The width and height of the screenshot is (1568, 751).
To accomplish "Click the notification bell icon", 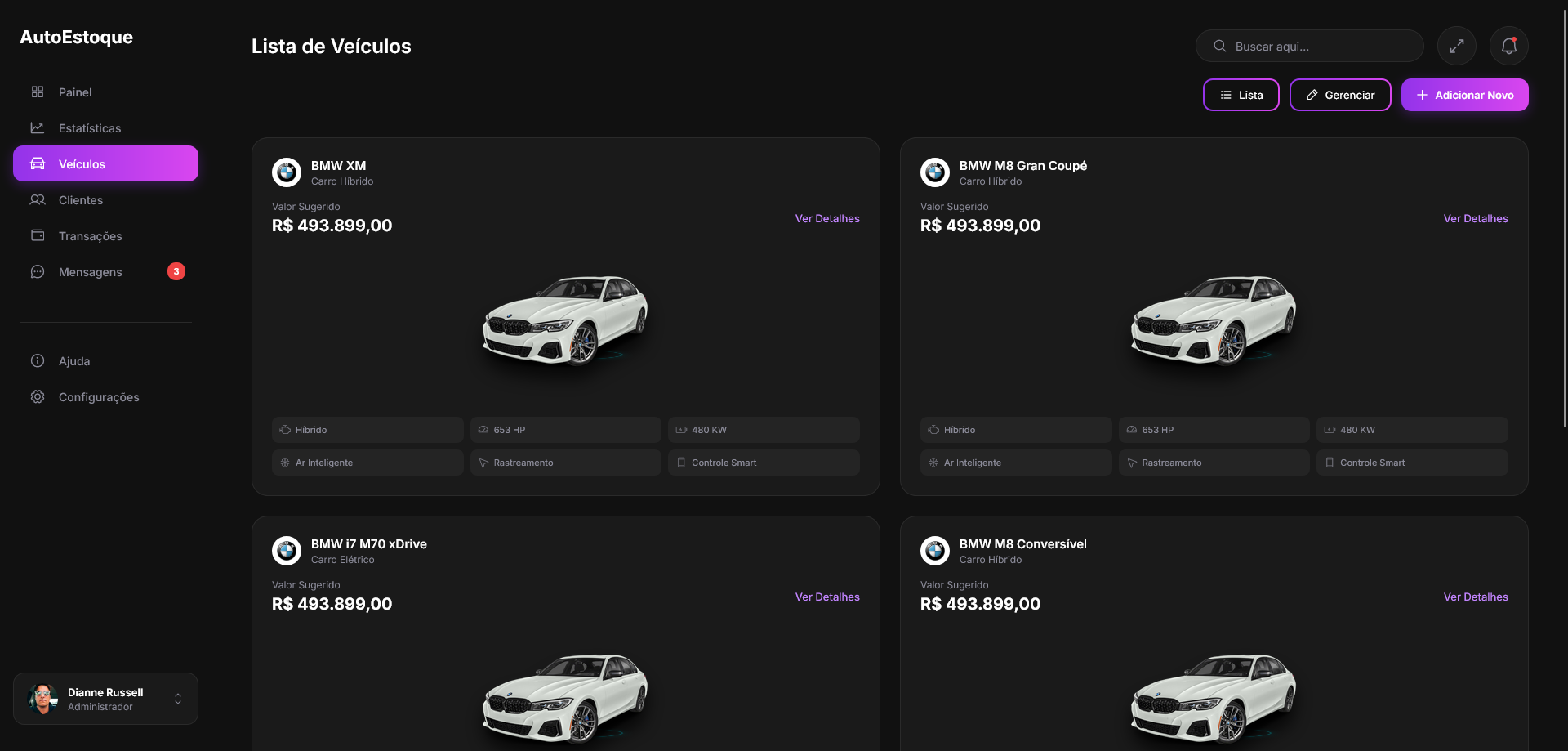I will pyautogui.click(x=1508, y=46).
